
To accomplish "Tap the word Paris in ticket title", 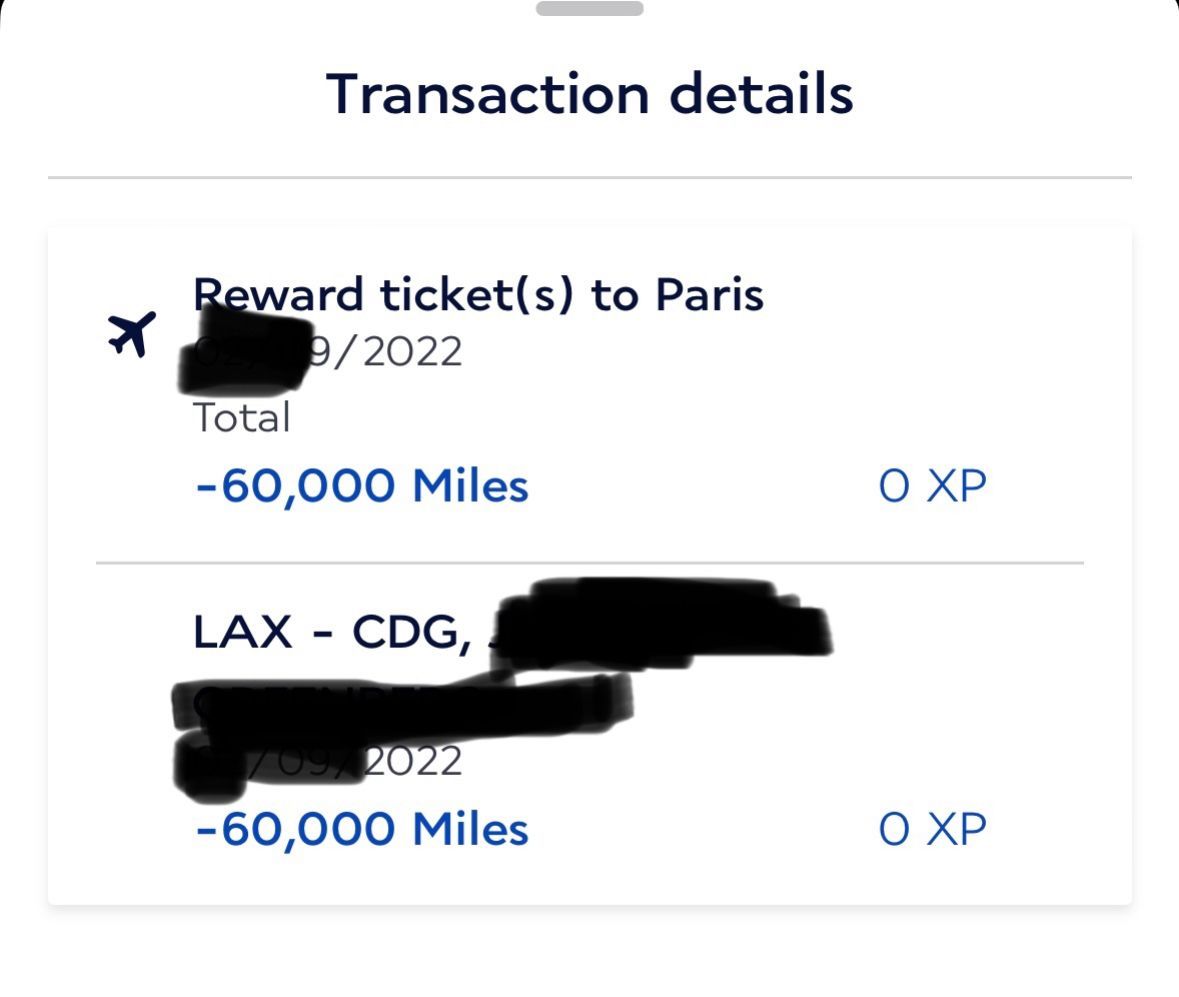I will point(709,295).
